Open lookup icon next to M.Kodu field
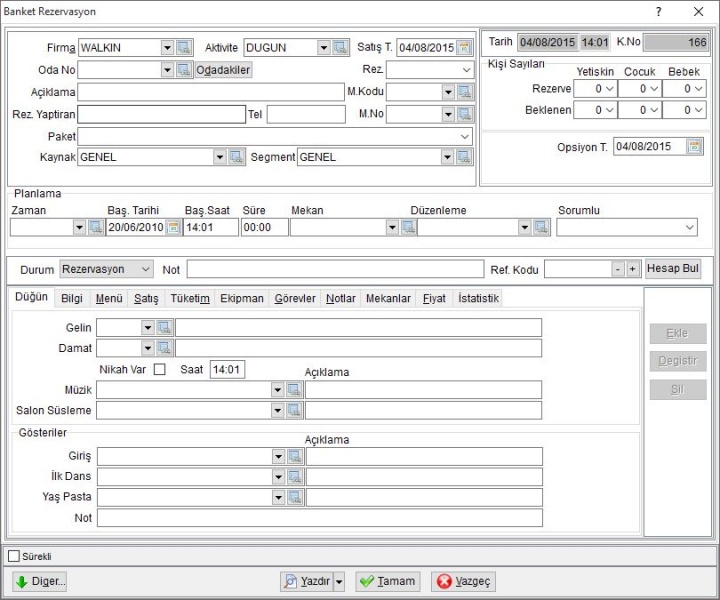720x600 pixels. point(465,92)
